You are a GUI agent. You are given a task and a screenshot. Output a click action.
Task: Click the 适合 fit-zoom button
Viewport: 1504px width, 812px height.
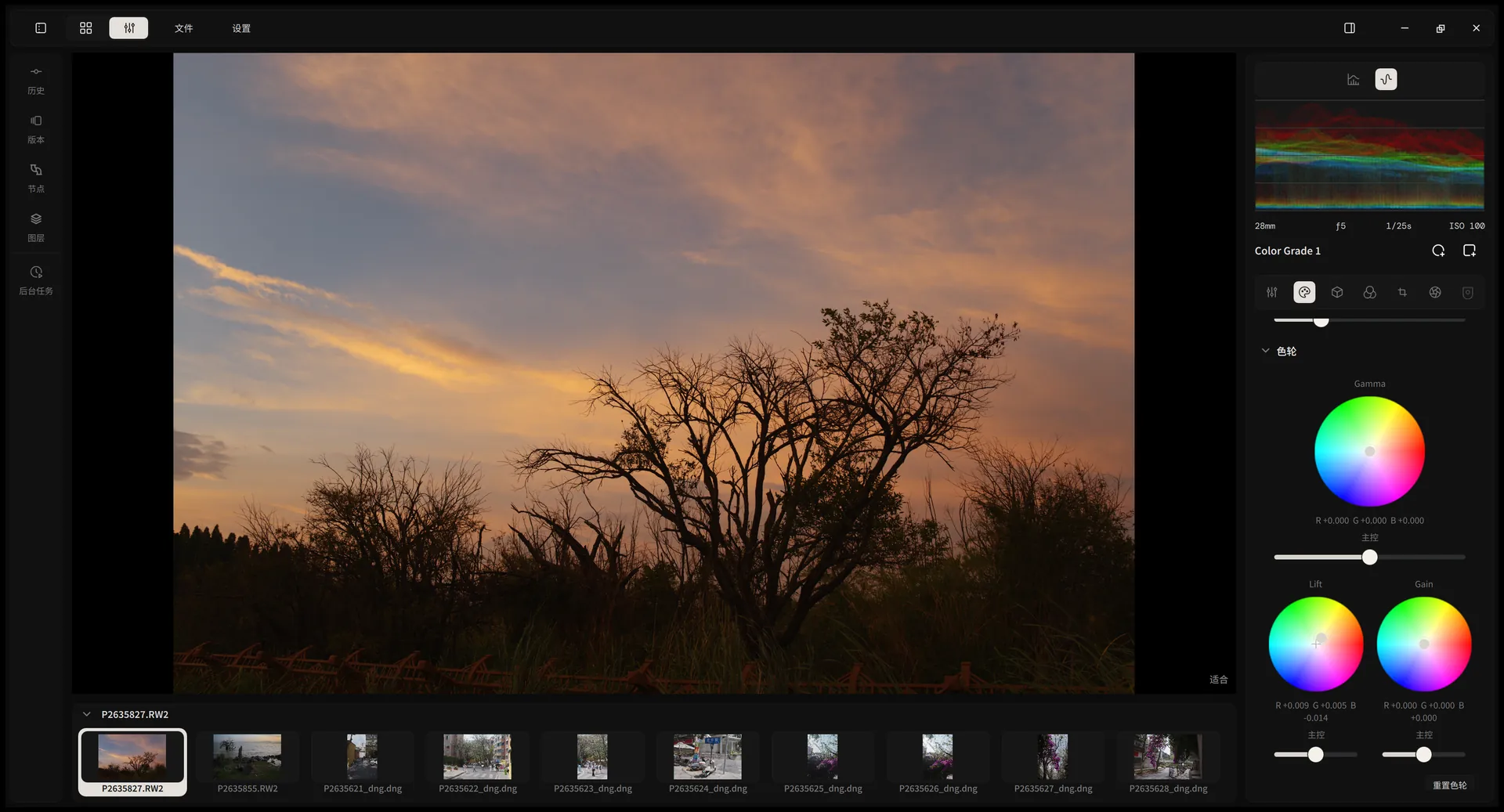(1218, 680)
